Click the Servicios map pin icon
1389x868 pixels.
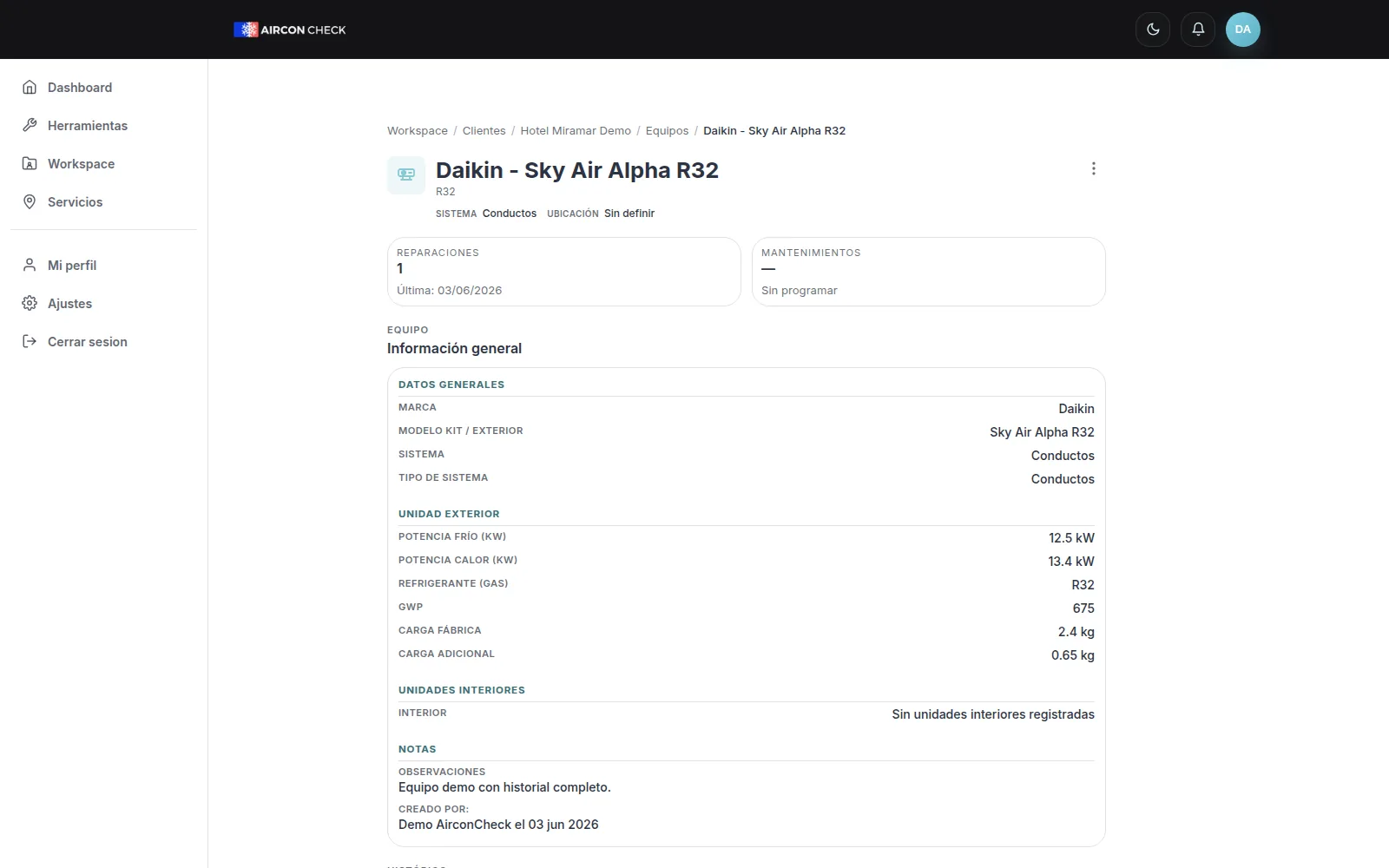[x=30, y=202]
